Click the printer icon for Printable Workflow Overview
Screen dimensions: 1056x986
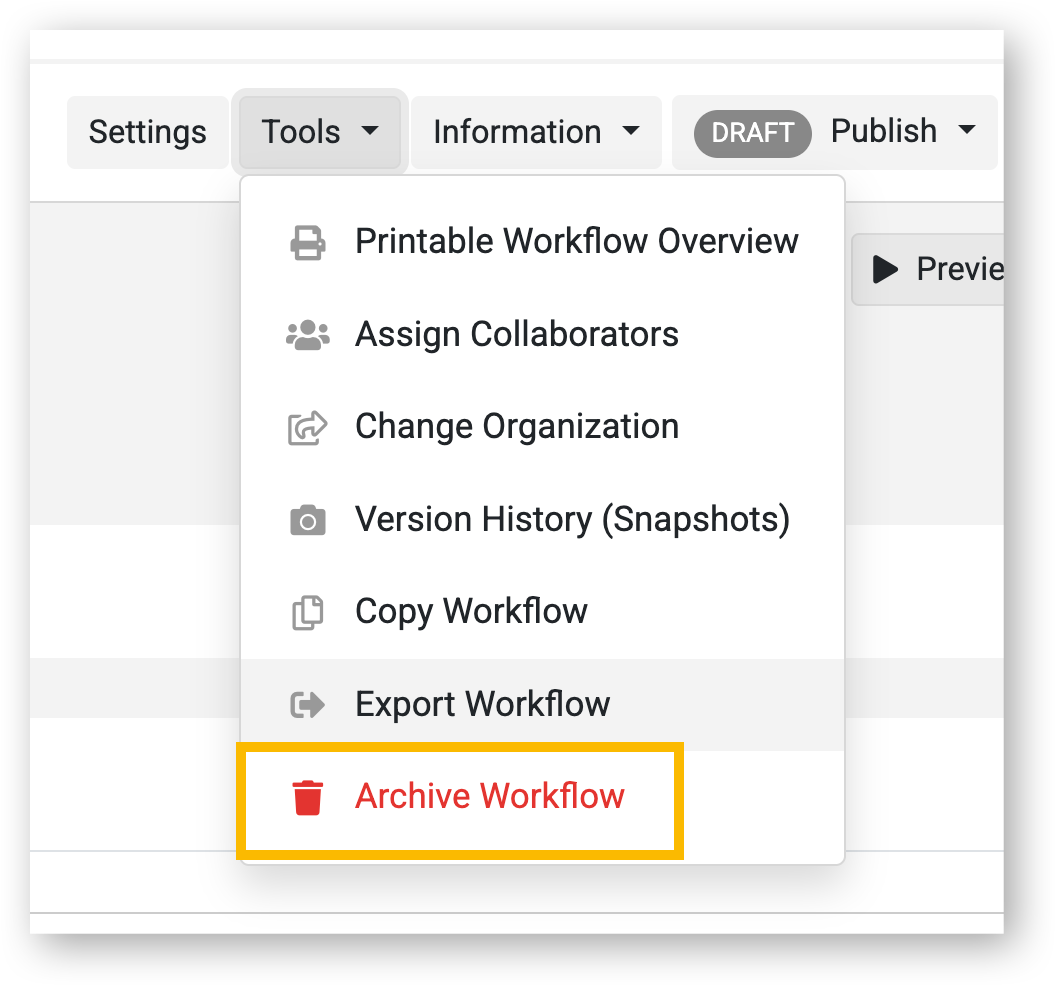(307, 243)
